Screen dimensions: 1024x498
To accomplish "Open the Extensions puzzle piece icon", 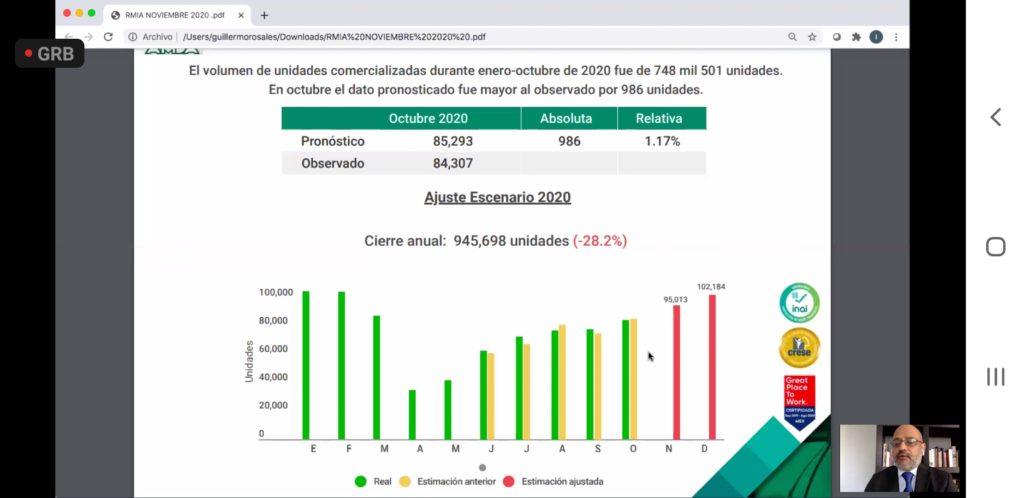I will (x=856, y=37).
